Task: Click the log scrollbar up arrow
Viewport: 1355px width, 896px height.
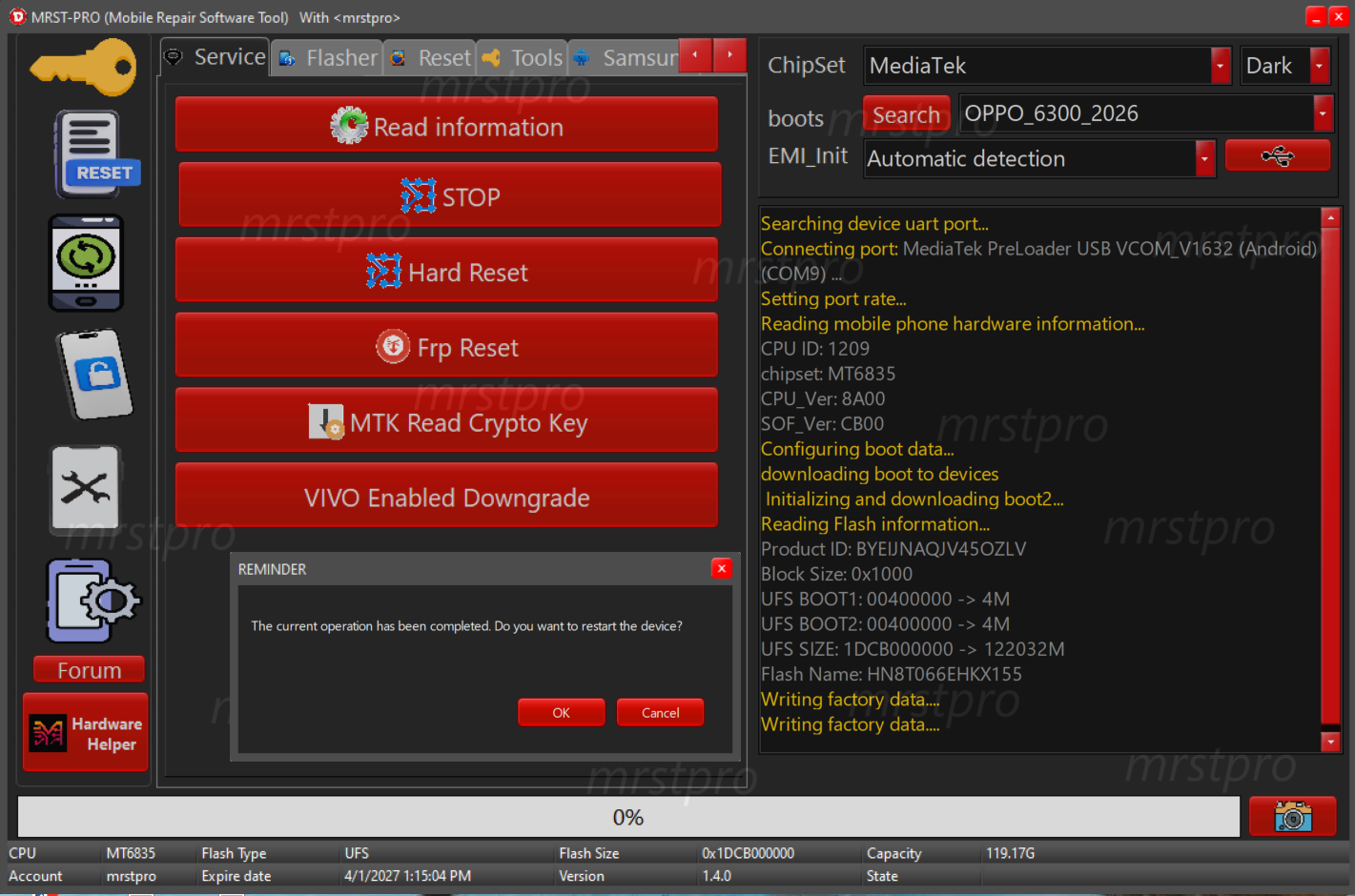Action: click(1331, 217)
